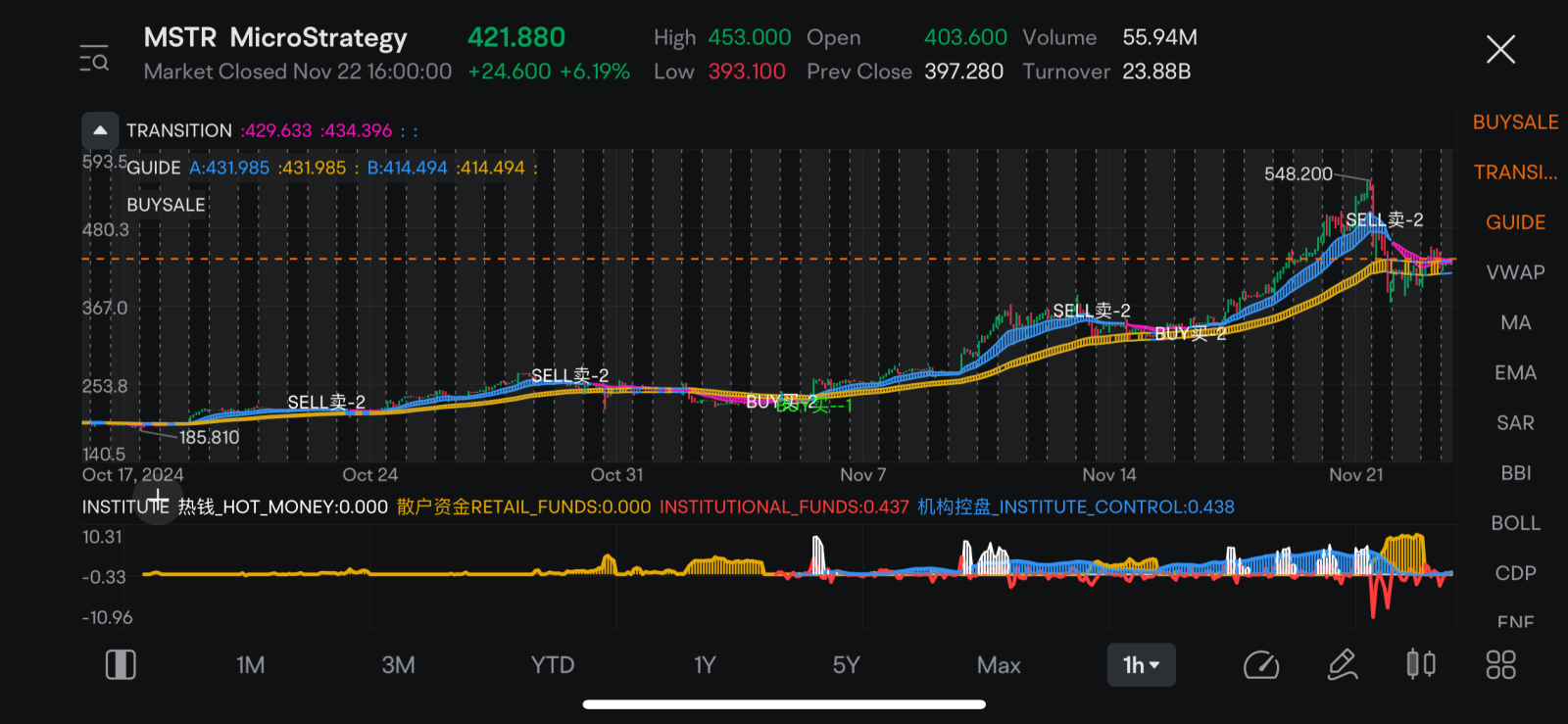Click the Nov 7 date axis label

point(862,475)
